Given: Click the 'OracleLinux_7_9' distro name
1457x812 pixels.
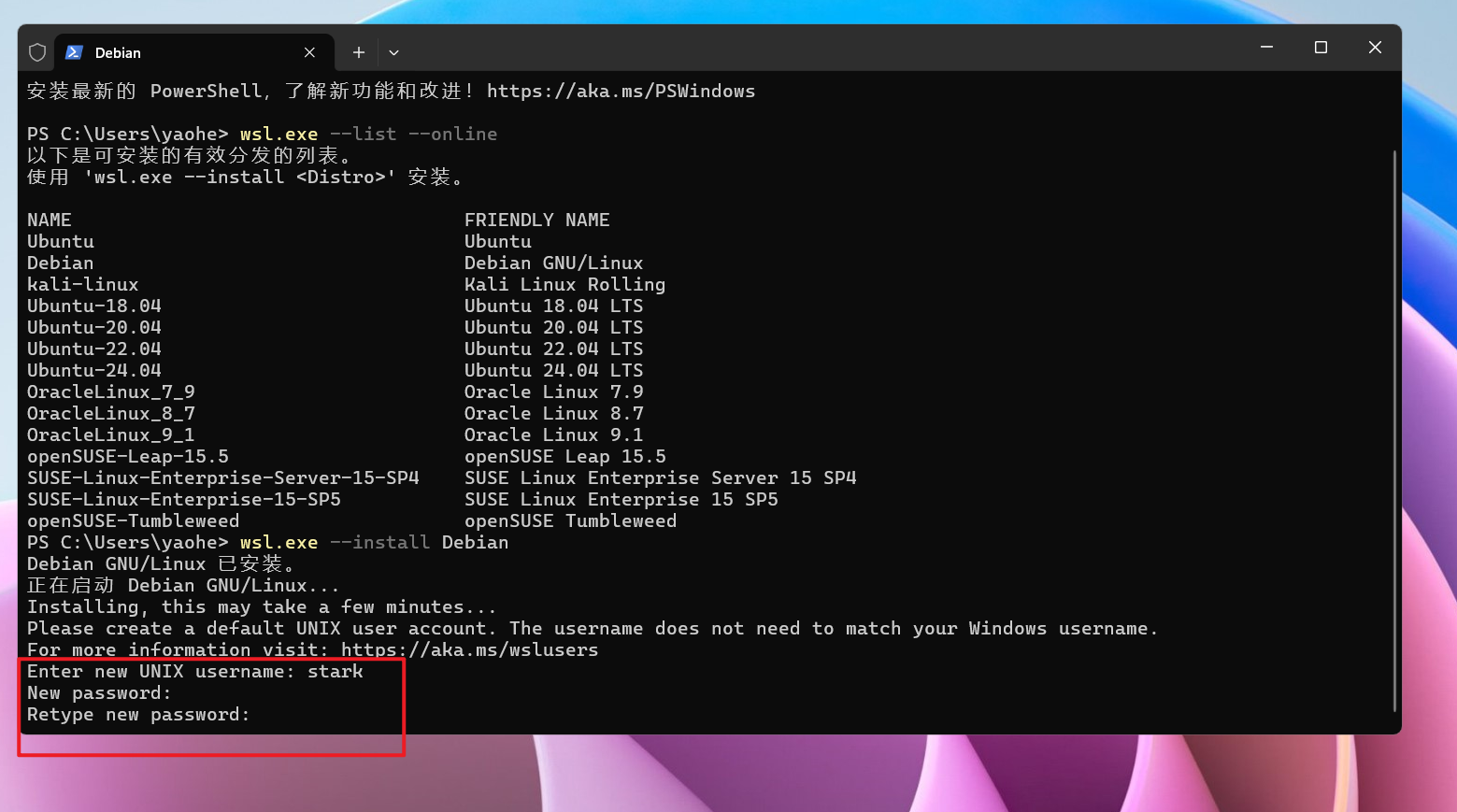Looking at the screenshot, I should (110, 392).
